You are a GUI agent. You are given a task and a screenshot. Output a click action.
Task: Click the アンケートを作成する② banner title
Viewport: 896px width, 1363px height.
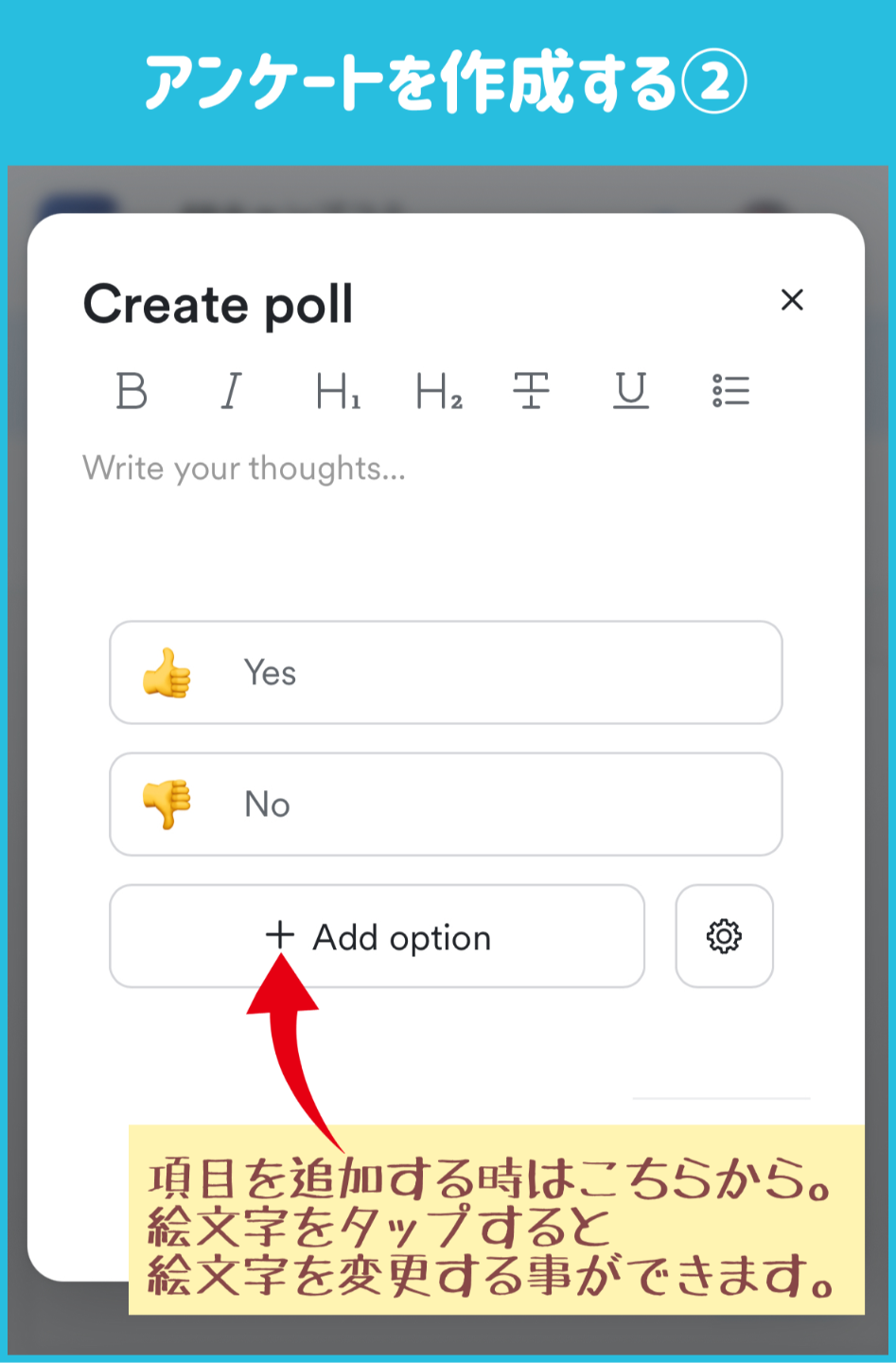tap(447, 83)
